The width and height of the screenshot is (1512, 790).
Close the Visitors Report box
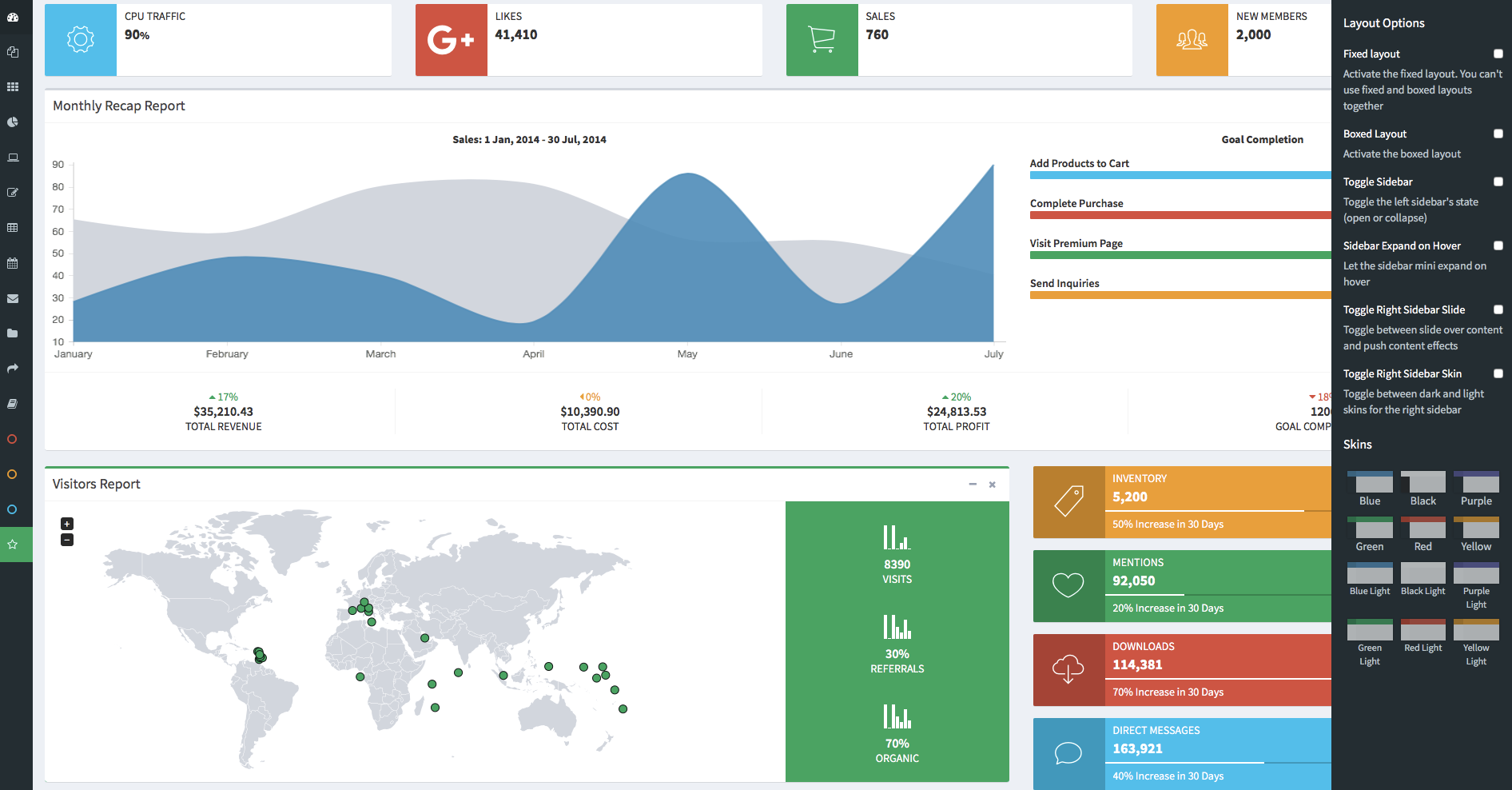(992, 485)
